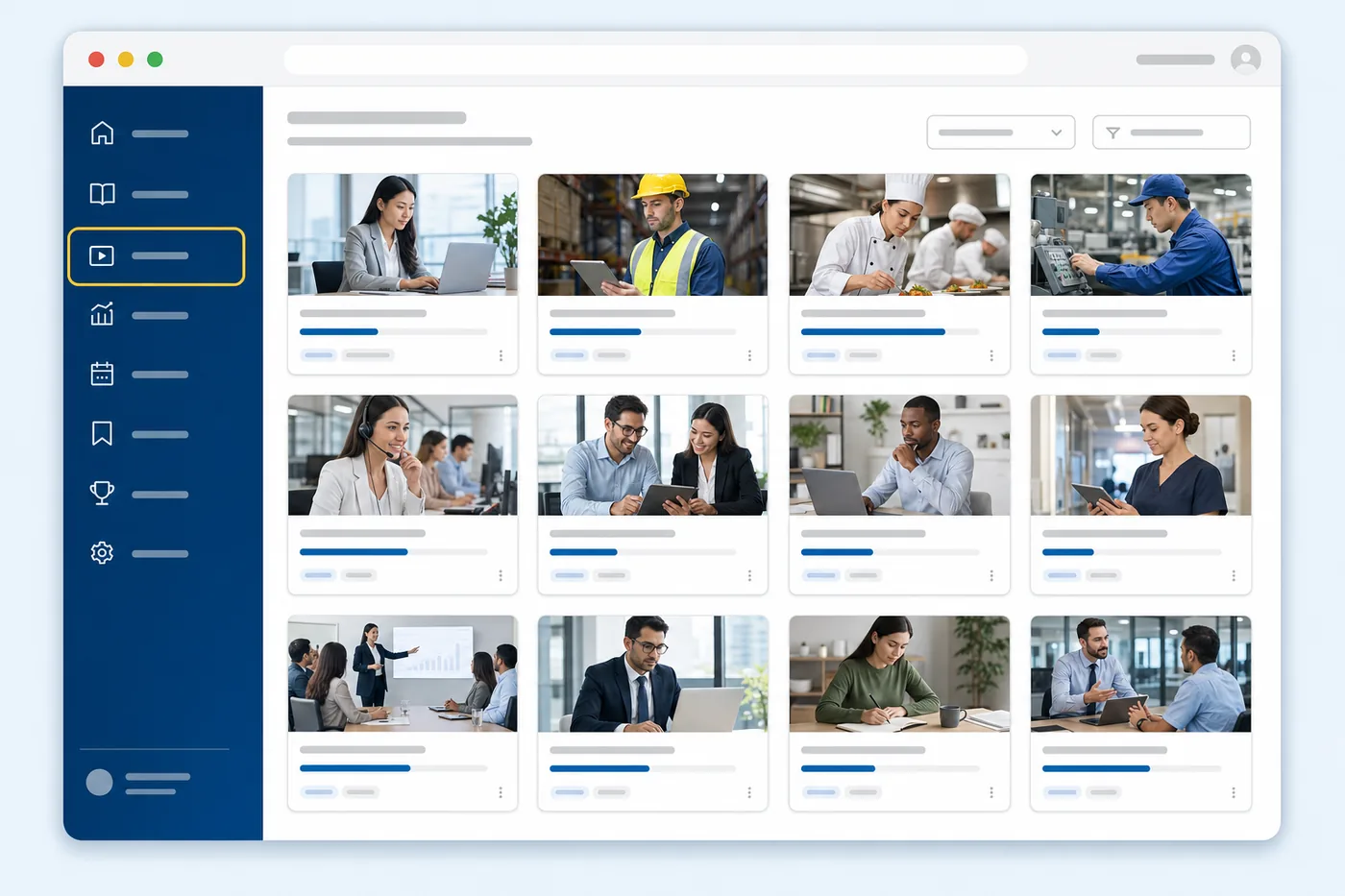Image resolution: width=1345 pixels, height=896 pixels.
Task: Open the two colleagues sharing tablet thumbnail
Action: click(652, 455)
